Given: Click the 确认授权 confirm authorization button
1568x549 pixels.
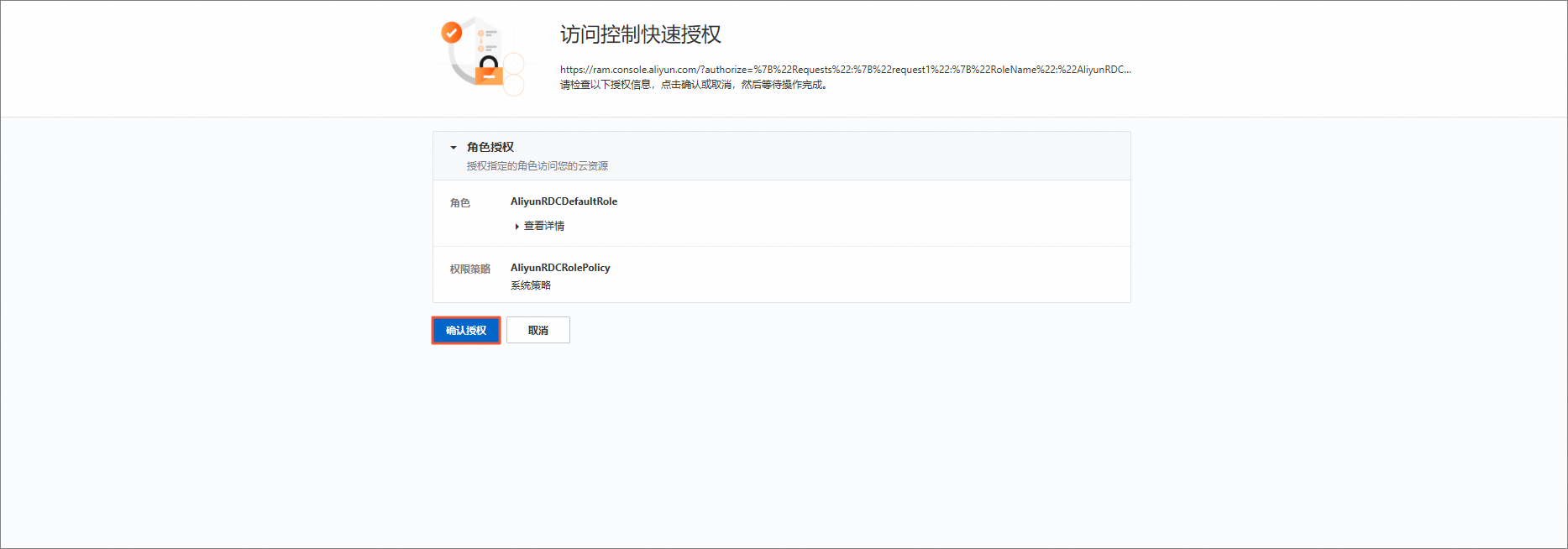Looking at the screenshot, I should point(466,330).
